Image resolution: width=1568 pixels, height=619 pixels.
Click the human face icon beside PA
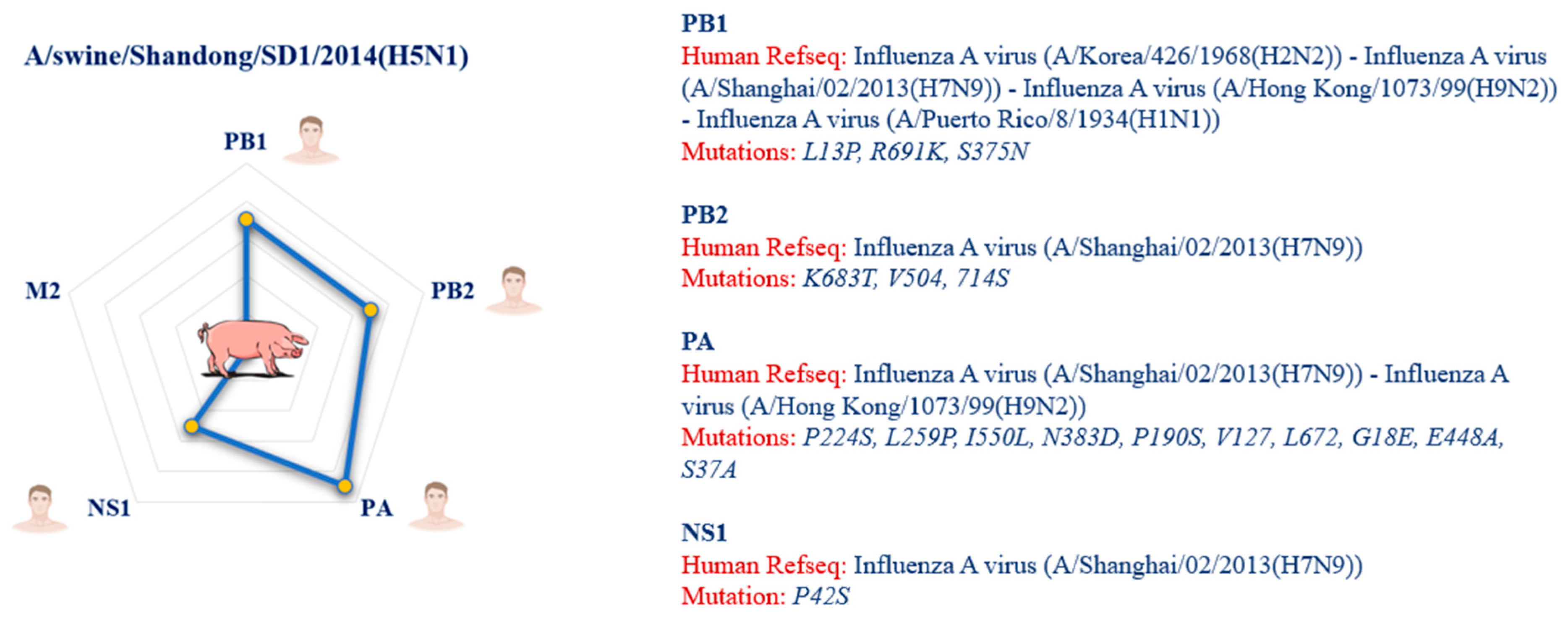coord(436,506)
